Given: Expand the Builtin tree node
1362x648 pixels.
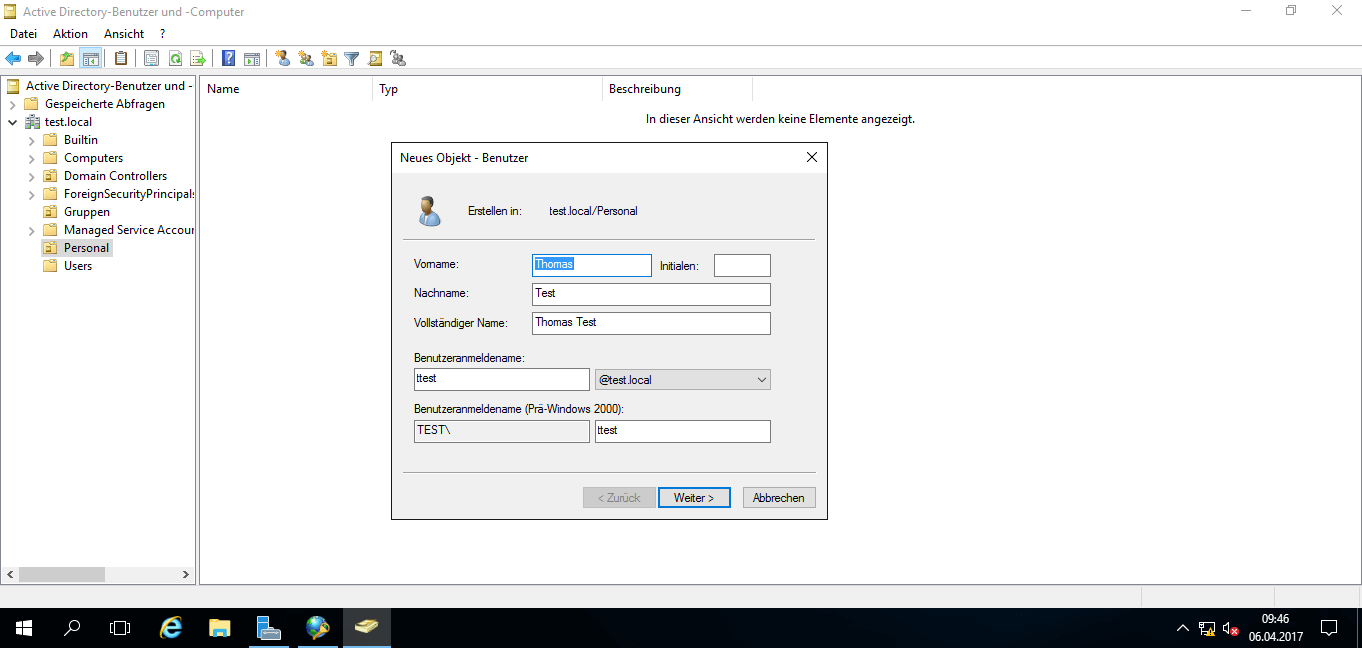Looking at the screenshot, I should (31, 140).
